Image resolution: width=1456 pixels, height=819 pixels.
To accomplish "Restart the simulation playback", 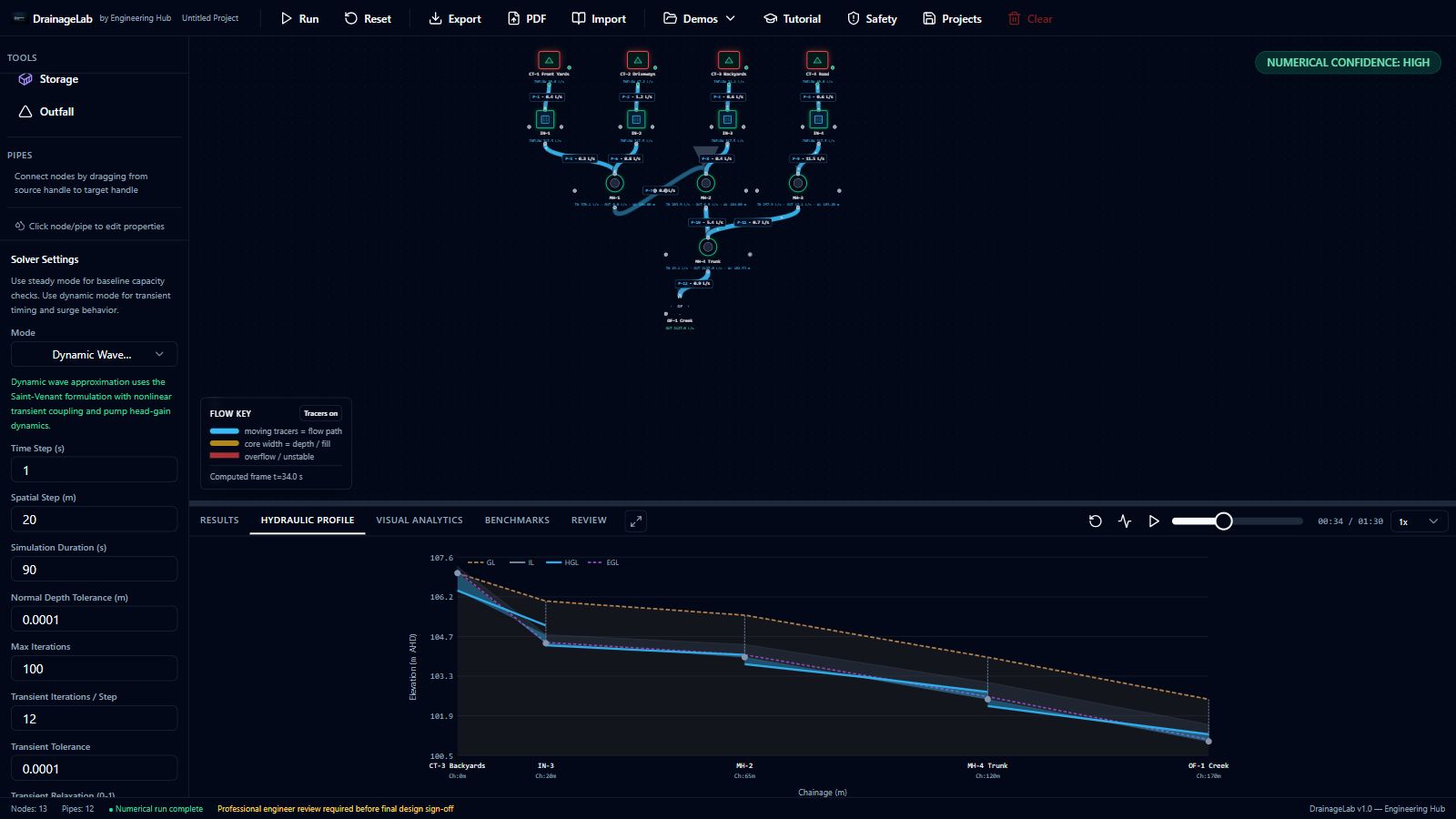I will (x=1096, y=521).
